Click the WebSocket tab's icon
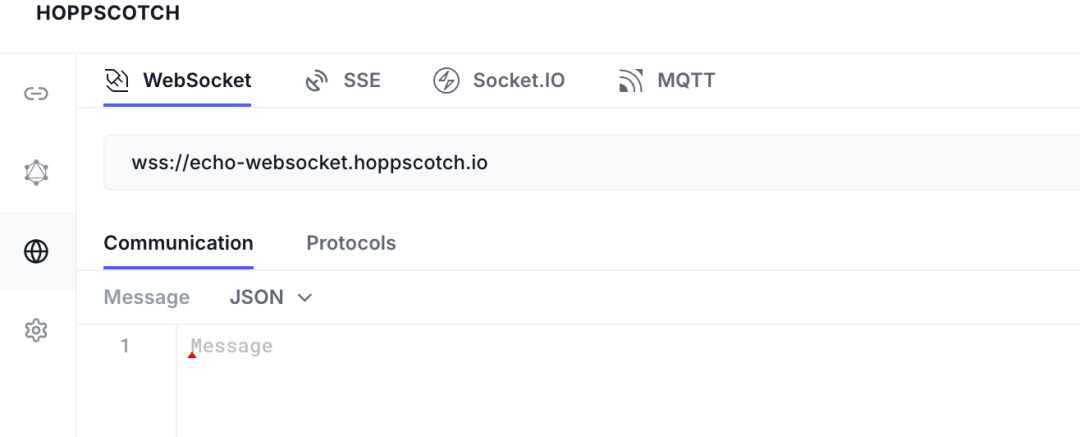The width and height of the screenshot is (1080, 437). point(117,80)
